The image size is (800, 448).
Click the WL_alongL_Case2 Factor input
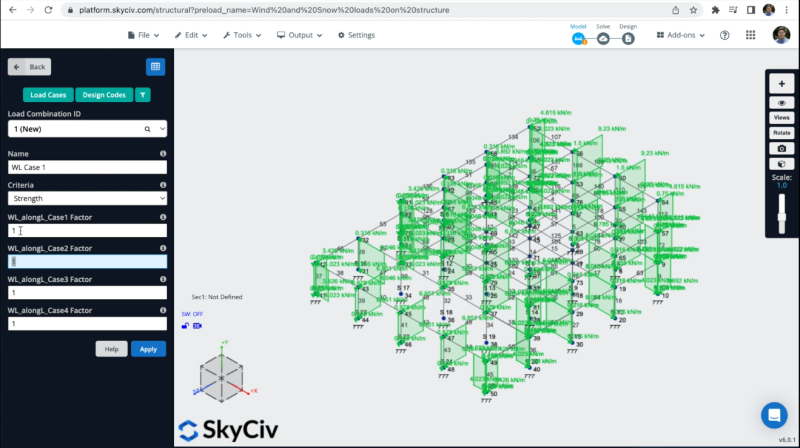tap(87, 261)
